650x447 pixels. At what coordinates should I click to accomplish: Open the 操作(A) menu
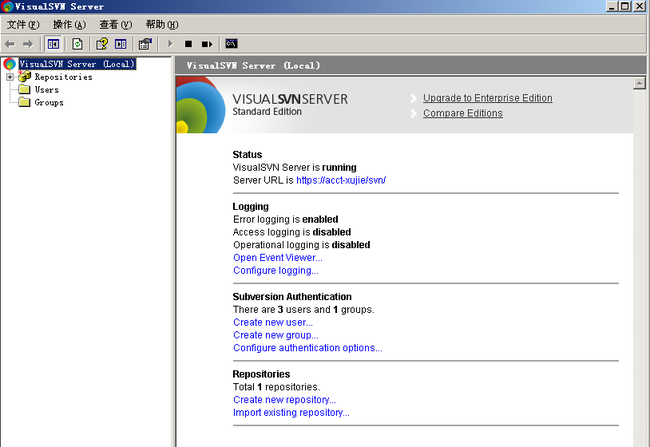pos(69,25)
